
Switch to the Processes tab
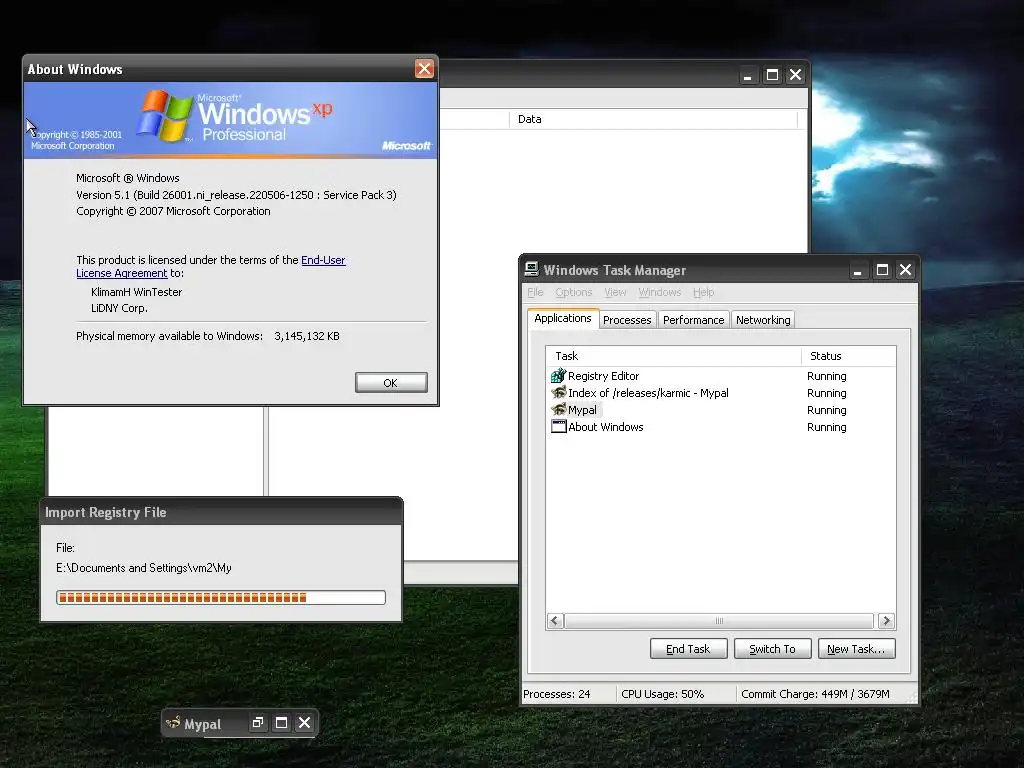[627, 320]
